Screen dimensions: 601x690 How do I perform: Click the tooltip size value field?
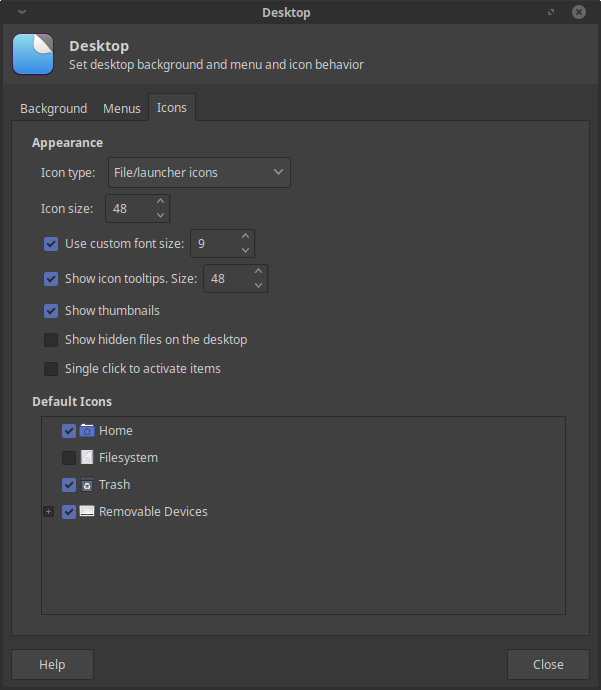point(228,279)
